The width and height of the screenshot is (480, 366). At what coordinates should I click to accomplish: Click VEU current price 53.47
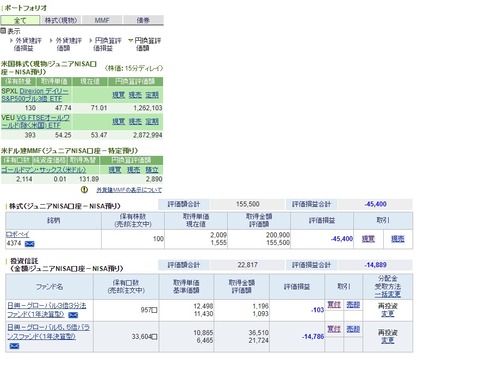[x=99, y=135]
